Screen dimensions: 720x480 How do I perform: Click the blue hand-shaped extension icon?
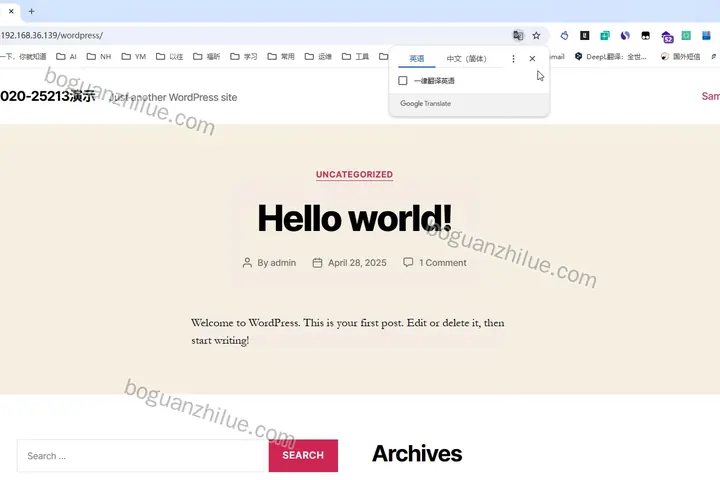[x=564, y=35]
